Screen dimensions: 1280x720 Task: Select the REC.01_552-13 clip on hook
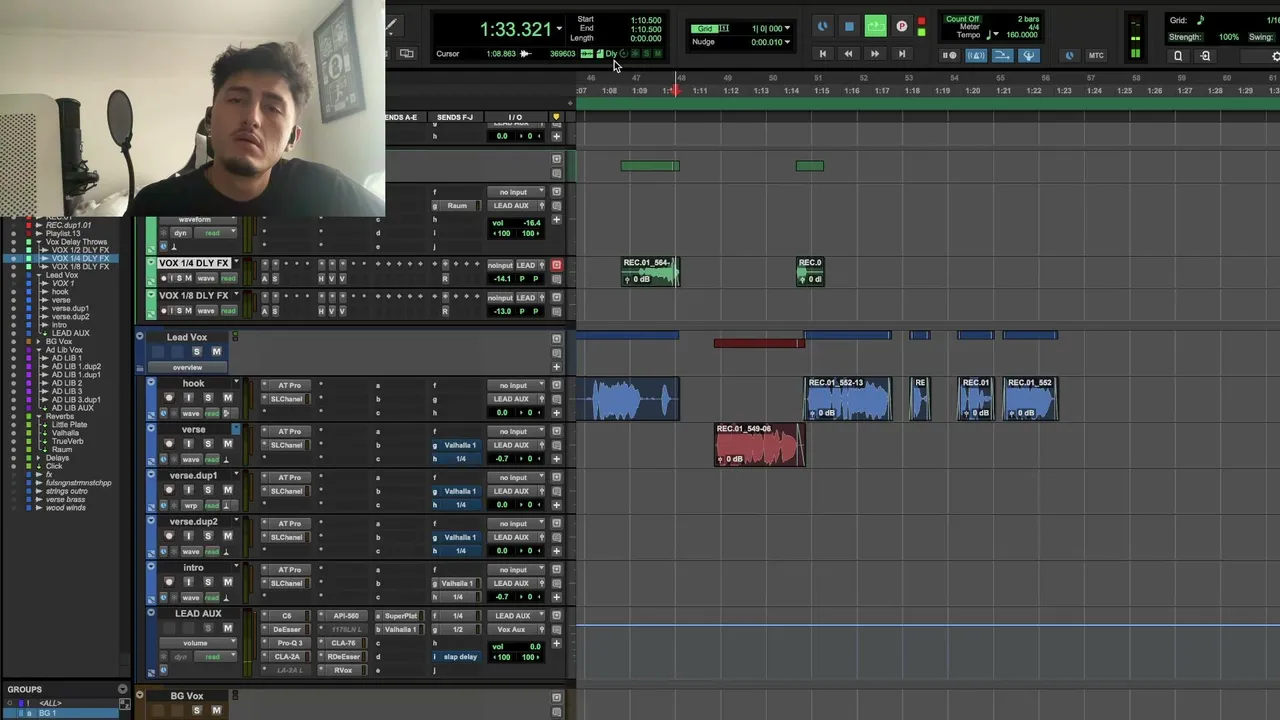(x=848, y=399)
